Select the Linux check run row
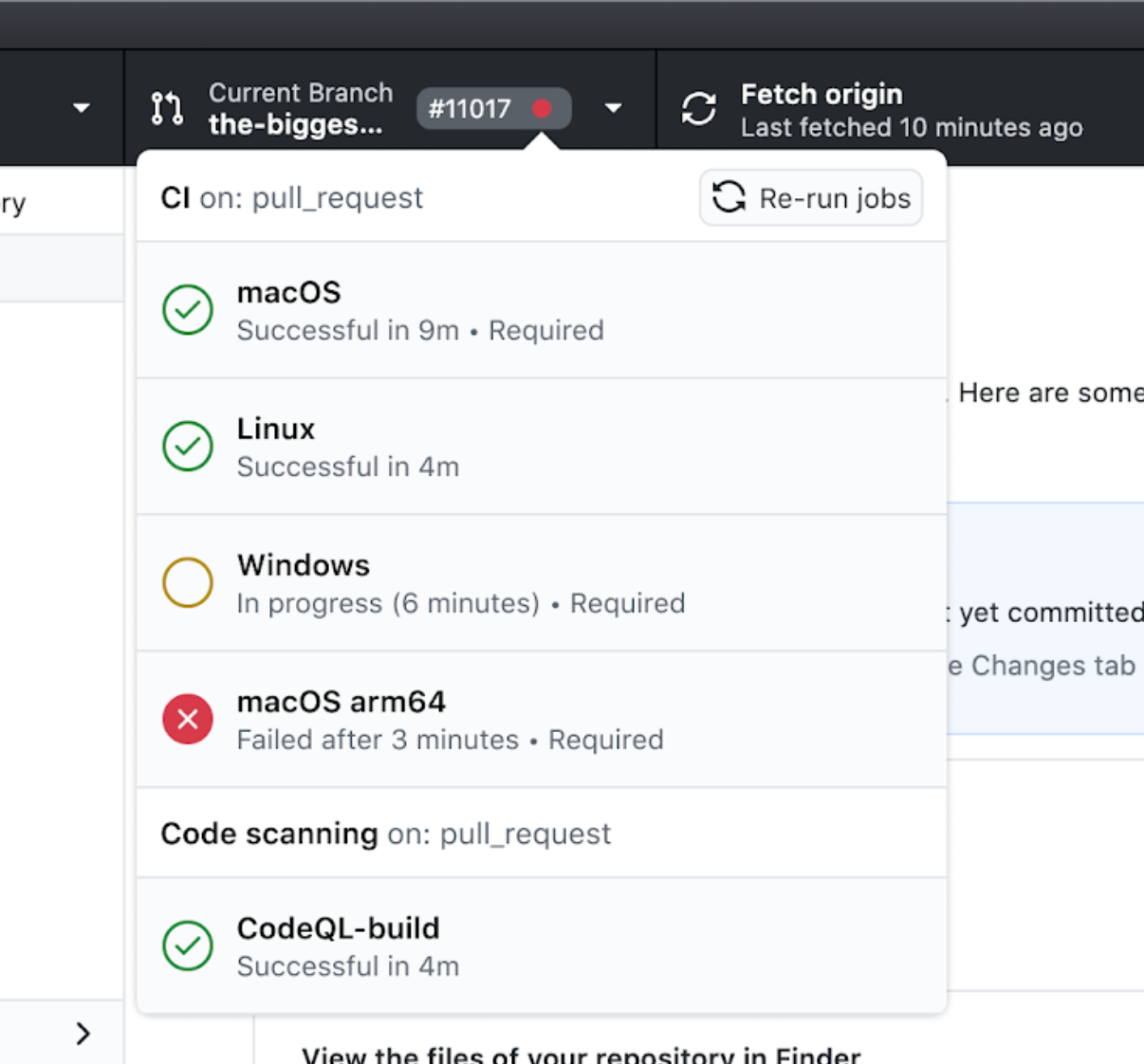 coord(542,447)
